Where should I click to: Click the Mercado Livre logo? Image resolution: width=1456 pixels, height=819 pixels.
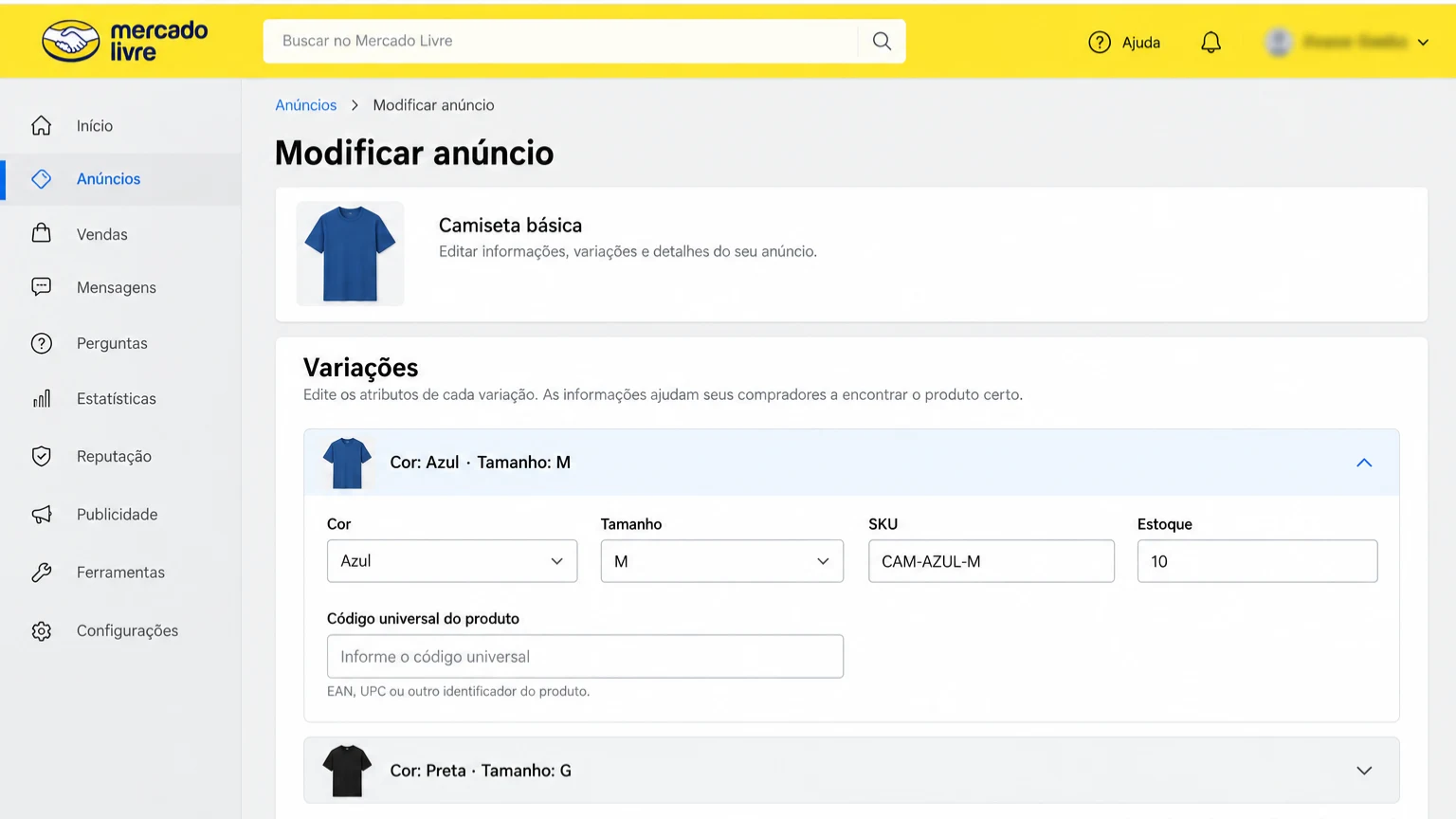[x=125, y=41]
